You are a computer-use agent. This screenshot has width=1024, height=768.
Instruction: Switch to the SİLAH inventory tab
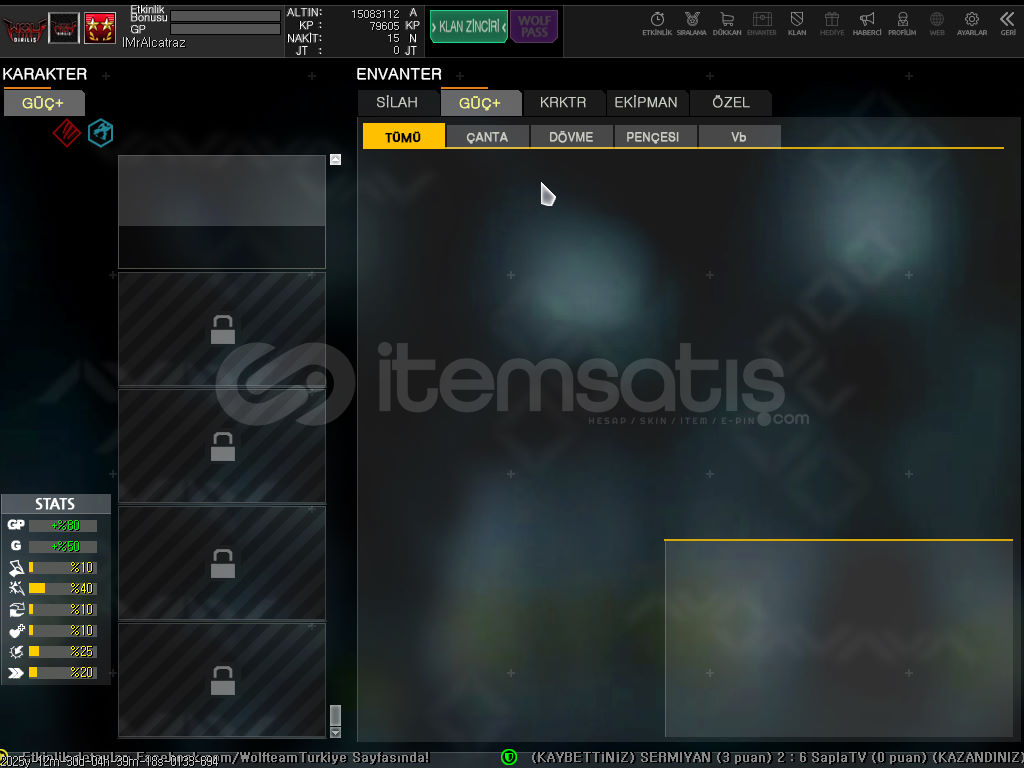coord(397,103)
